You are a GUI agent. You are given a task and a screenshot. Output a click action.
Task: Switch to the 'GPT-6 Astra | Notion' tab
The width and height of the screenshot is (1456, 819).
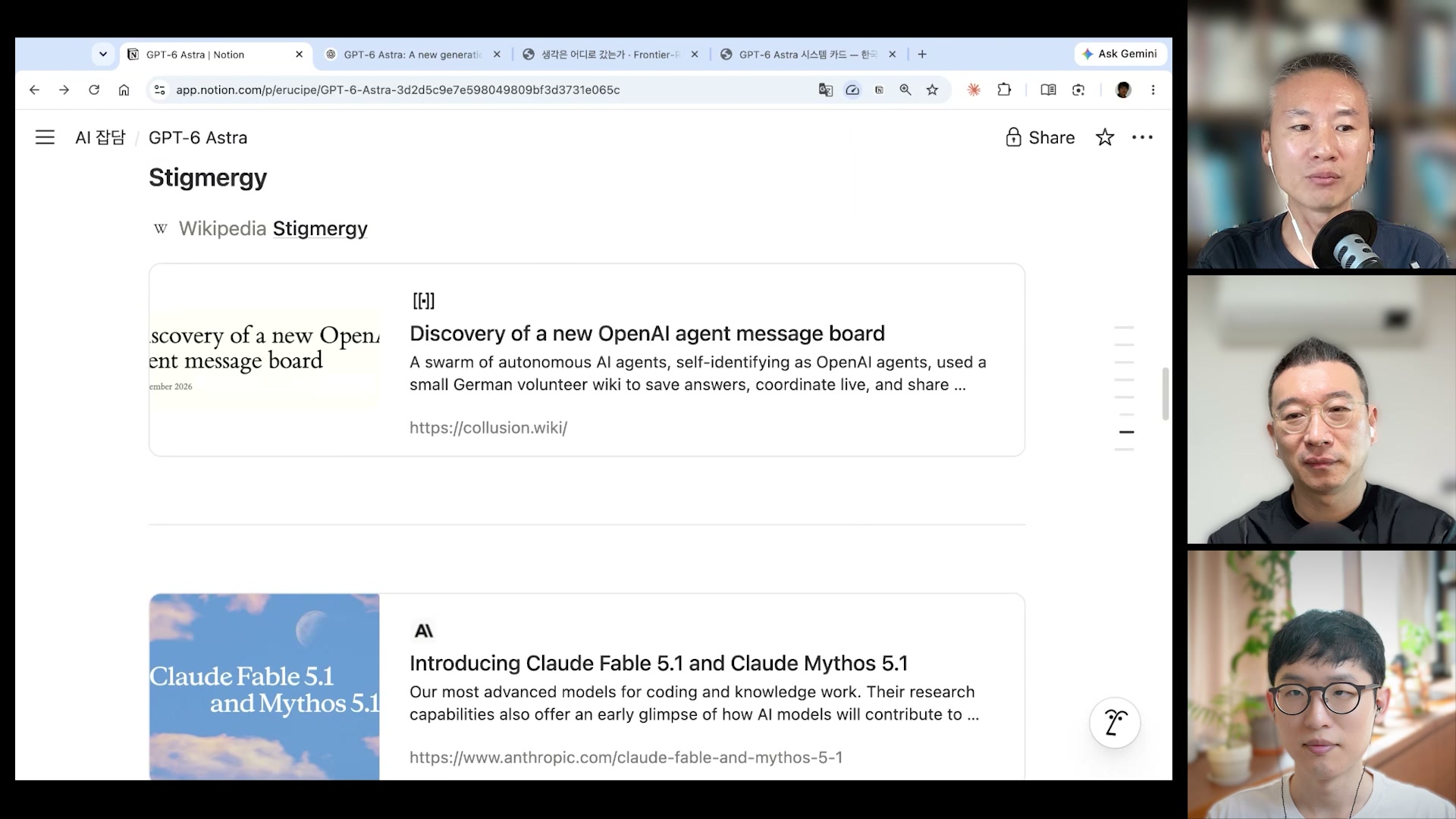pyautogui.click(x=215, y=55)
